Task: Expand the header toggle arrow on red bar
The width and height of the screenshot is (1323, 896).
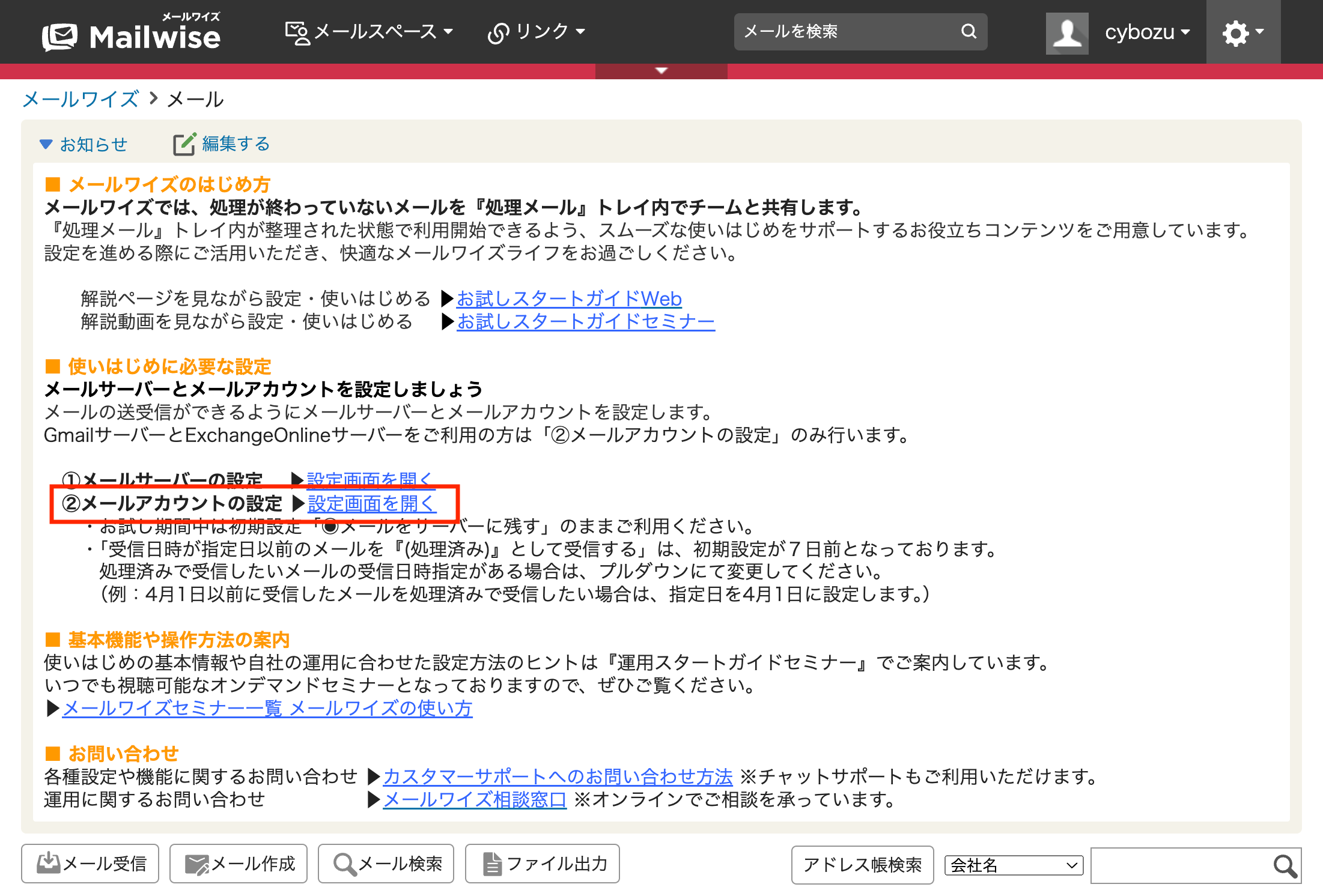Action: click(661, 71)
